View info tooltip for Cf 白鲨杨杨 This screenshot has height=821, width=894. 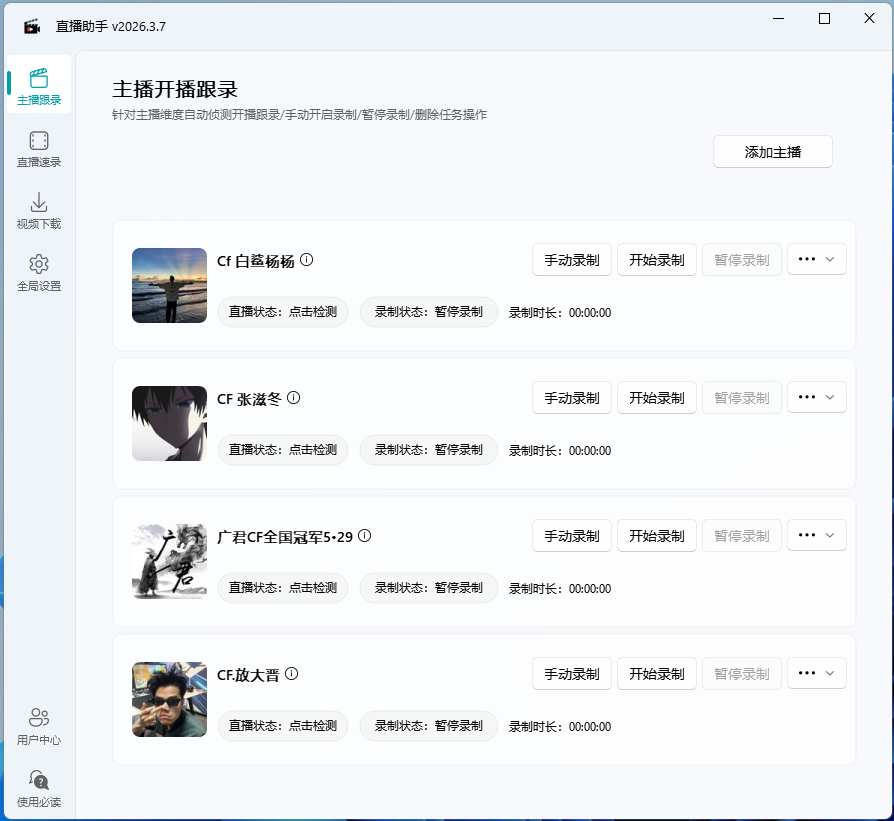tap(306, 258)
